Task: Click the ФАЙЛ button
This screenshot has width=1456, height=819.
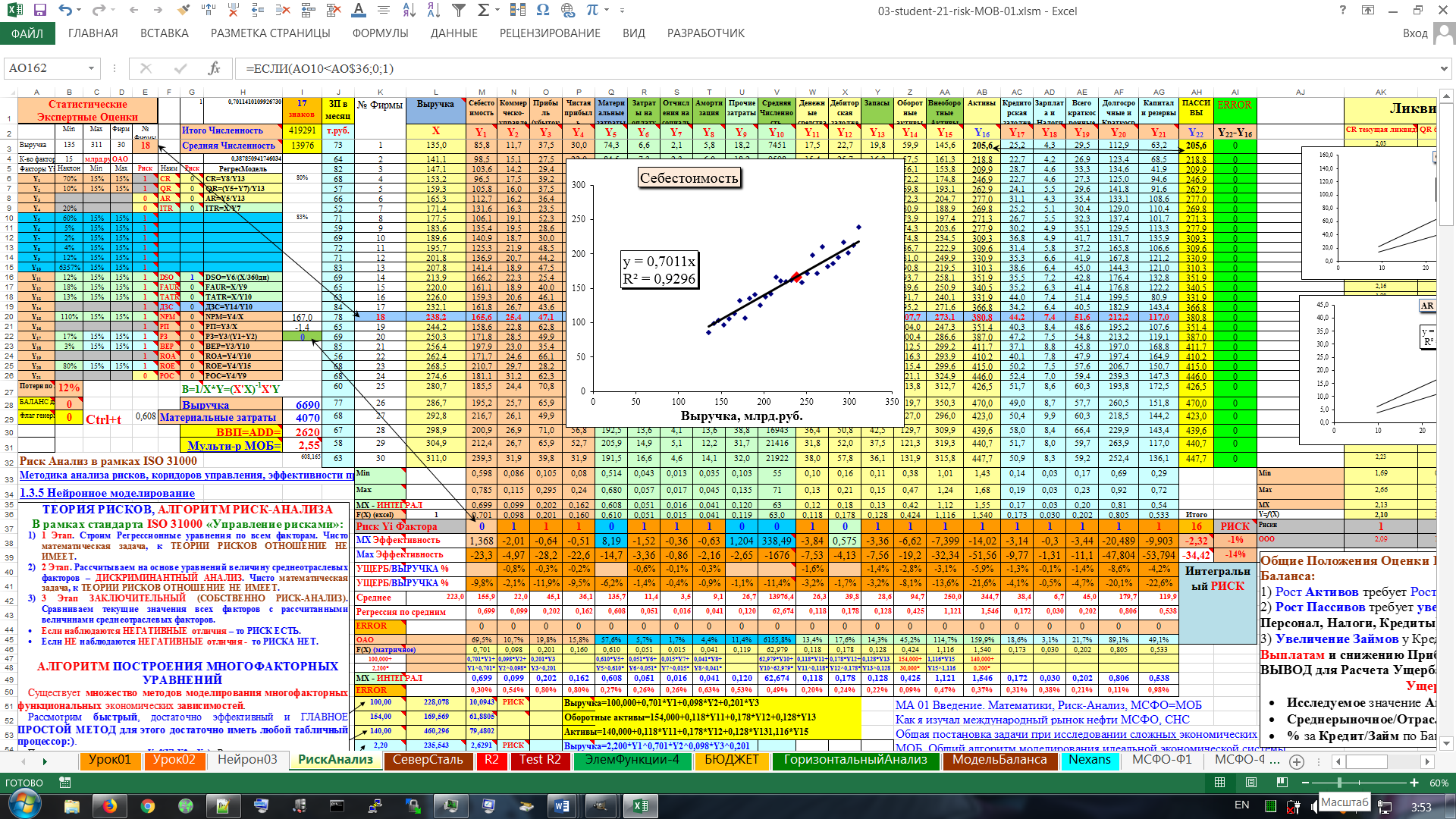Action: click(x=27, y=33)
